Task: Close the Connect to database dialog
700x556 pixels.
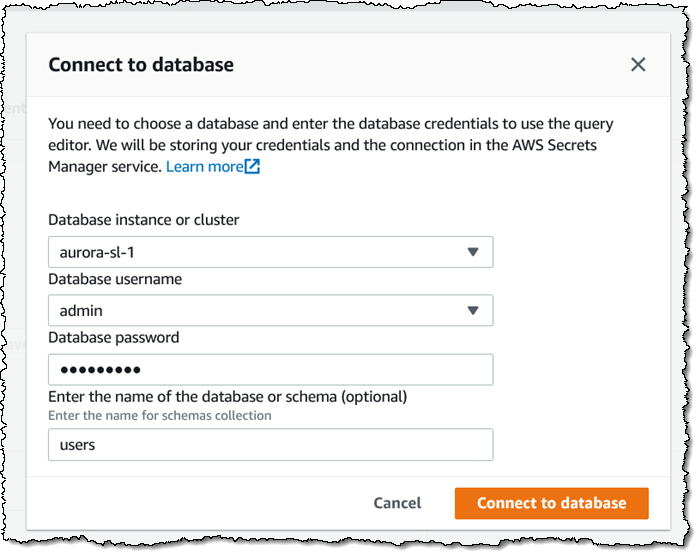Action: pyautogui.click(x=638, y=65)
